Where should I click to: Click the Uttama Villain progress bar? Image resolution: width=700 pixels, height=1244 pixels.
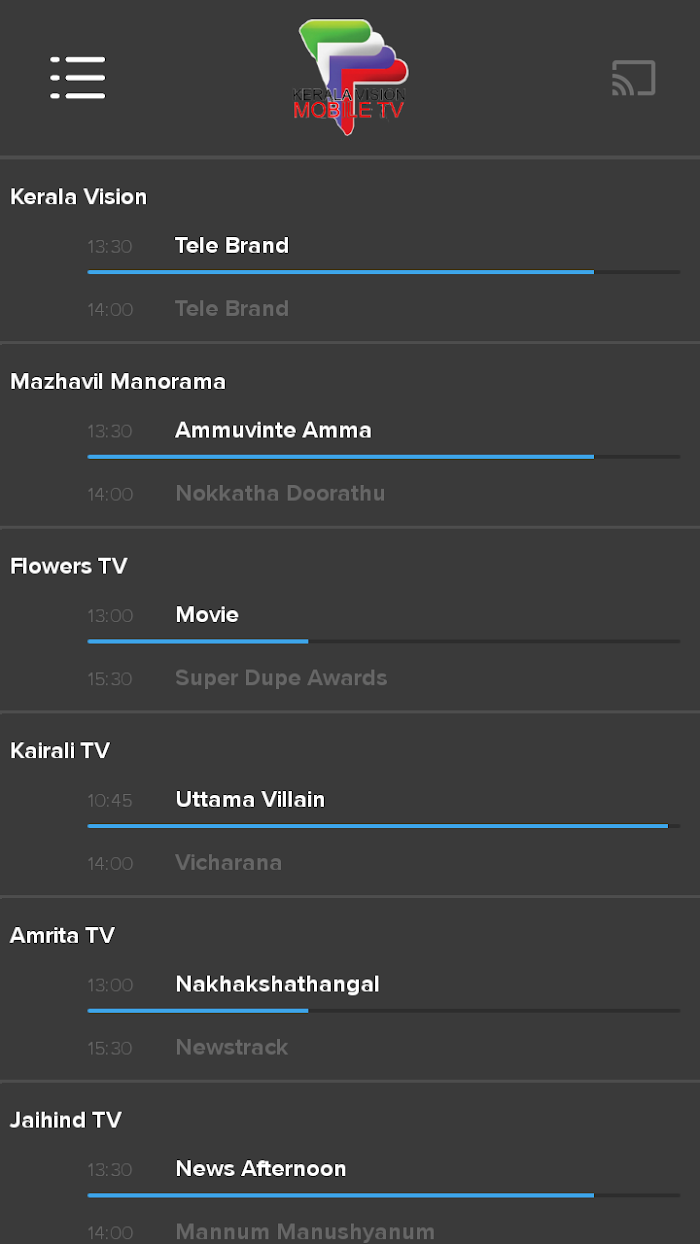(x=383, y=826)
